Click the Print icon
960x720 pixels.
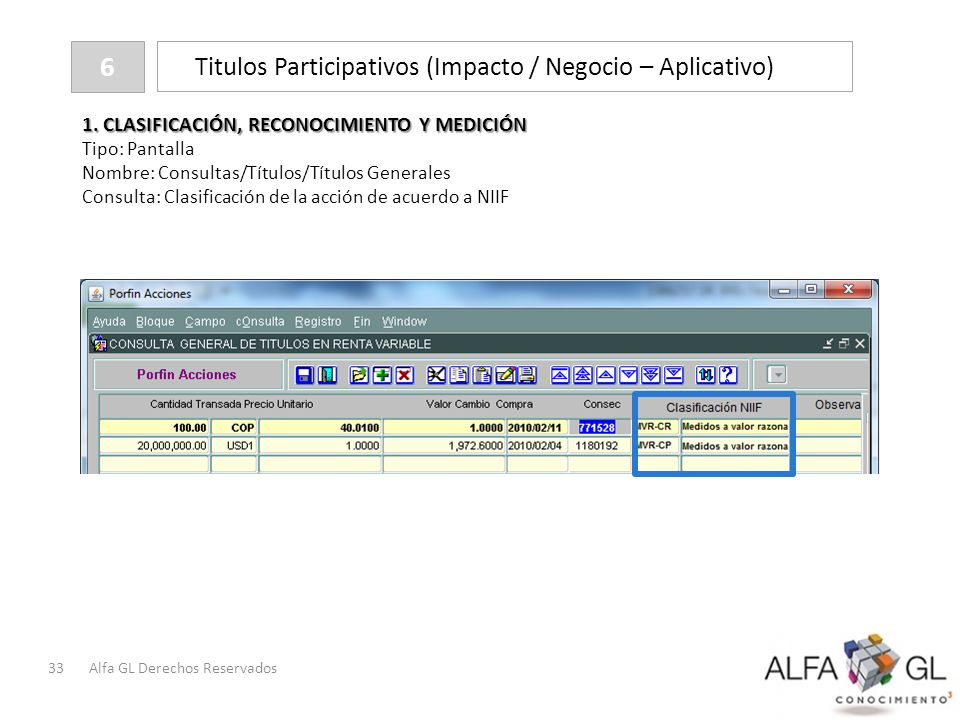pyautogui.click(x=527, y=375)
